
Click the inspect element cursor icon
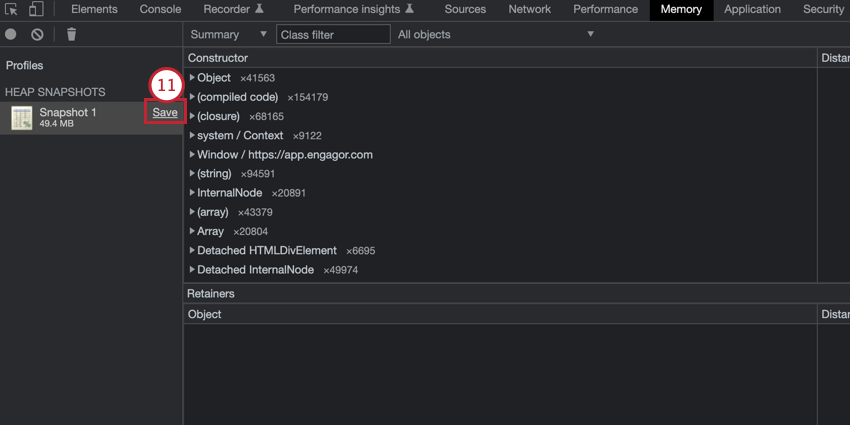11,9
